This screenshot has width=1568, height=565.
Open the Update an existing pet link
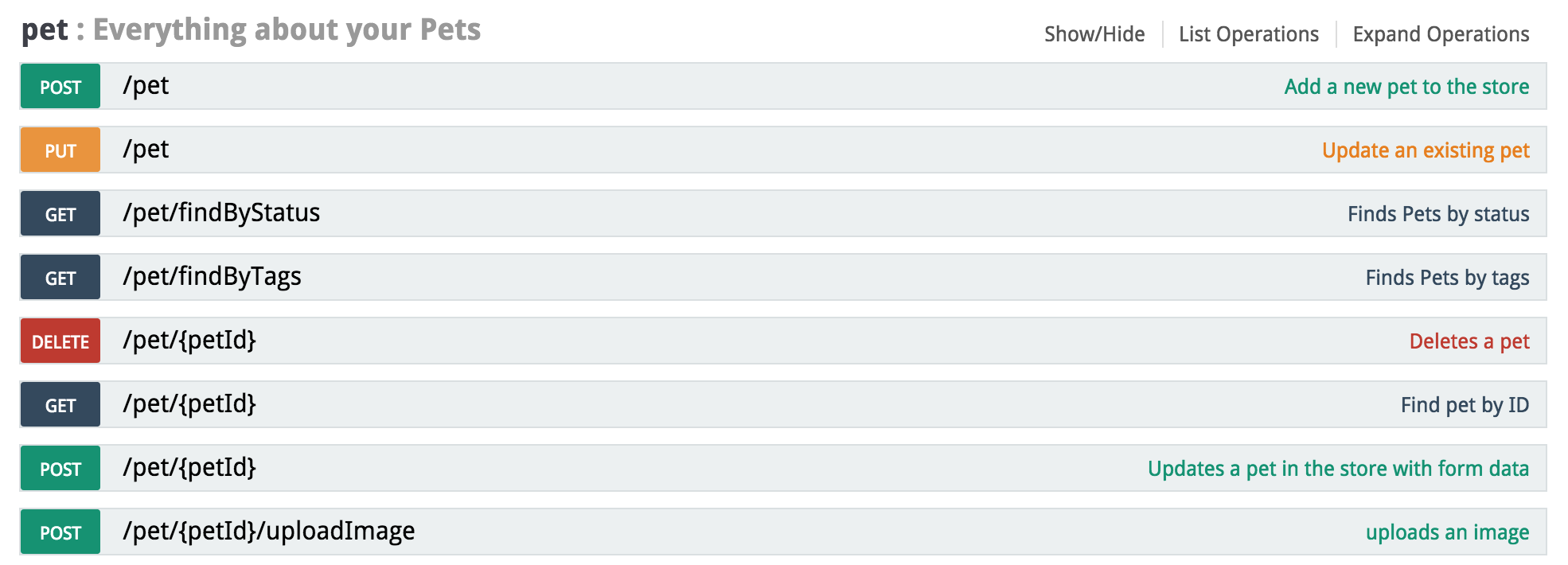tap(1425, 150)
